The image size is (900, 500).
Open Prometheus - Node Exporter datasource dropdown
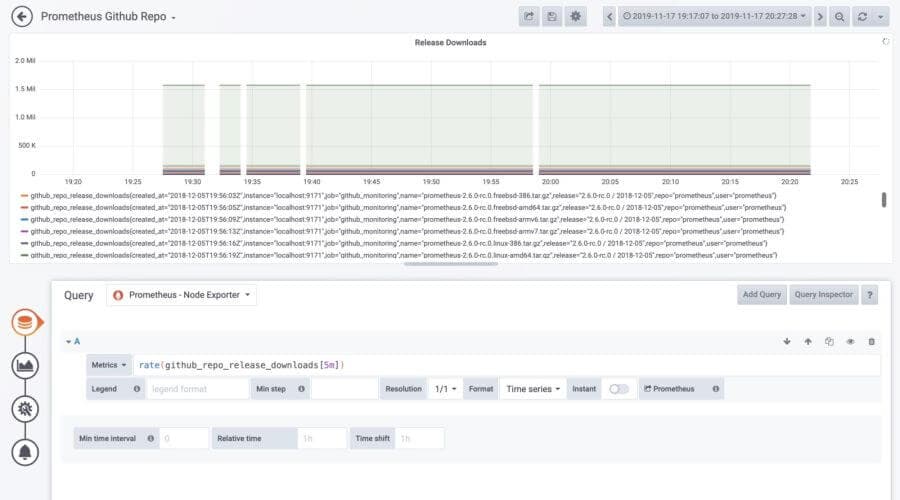point(181,295)
